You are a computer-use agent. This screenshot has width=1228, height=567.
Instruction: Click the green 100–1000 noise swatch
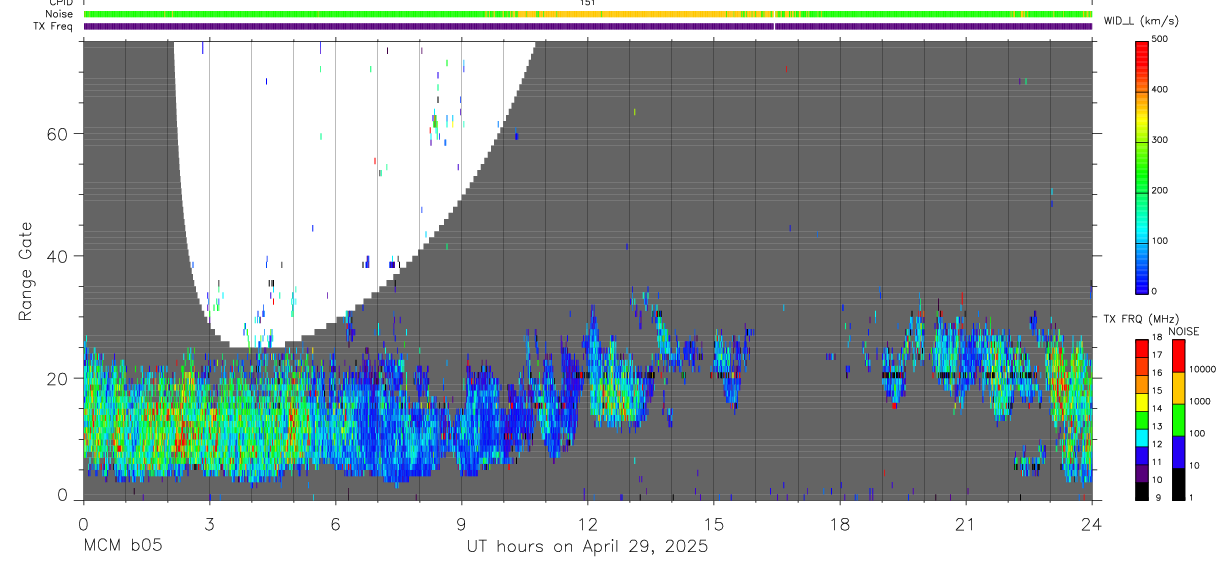point(1178,420)
